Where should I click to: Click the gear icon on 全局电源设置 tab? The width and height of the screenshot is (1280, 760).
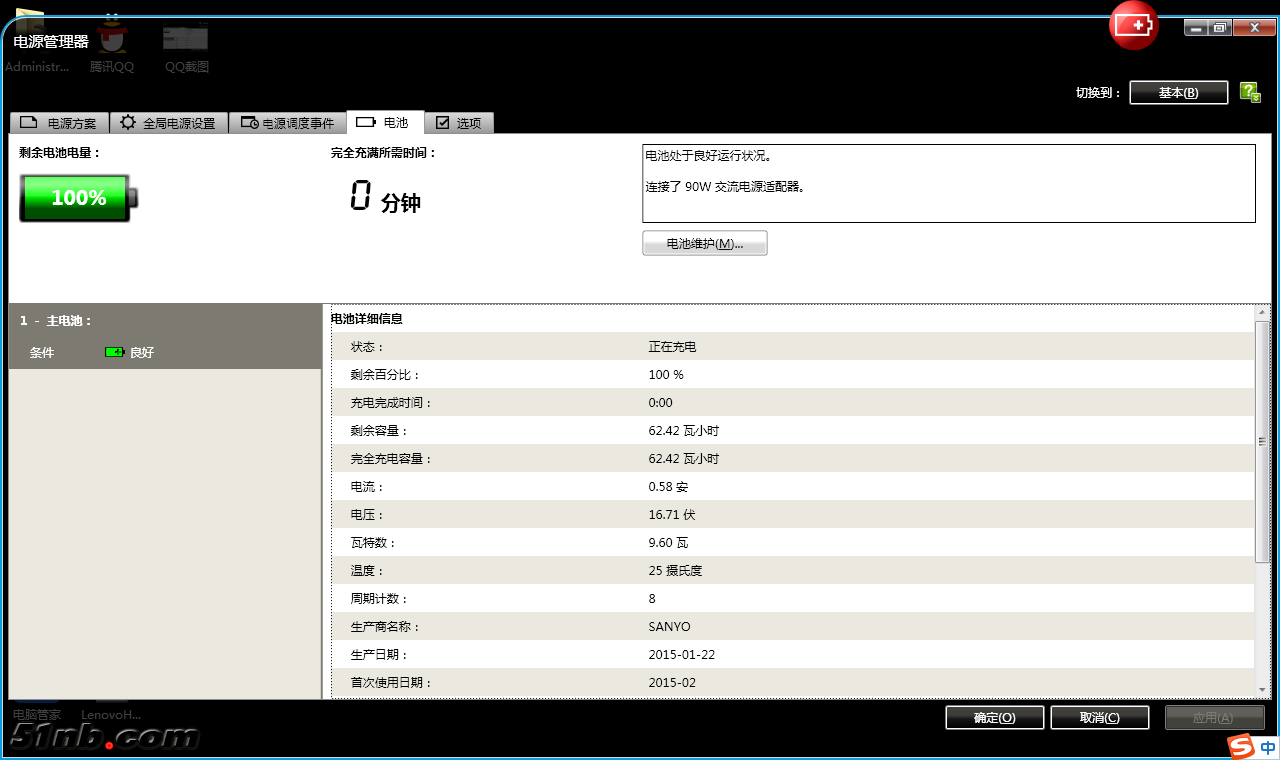(128, 123)
